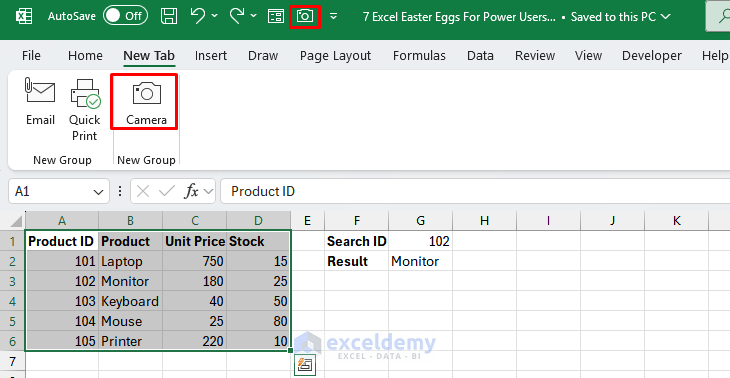Screen dimensions: 730x378
Task: Click the cell containing 220
Action: (195, 342)
